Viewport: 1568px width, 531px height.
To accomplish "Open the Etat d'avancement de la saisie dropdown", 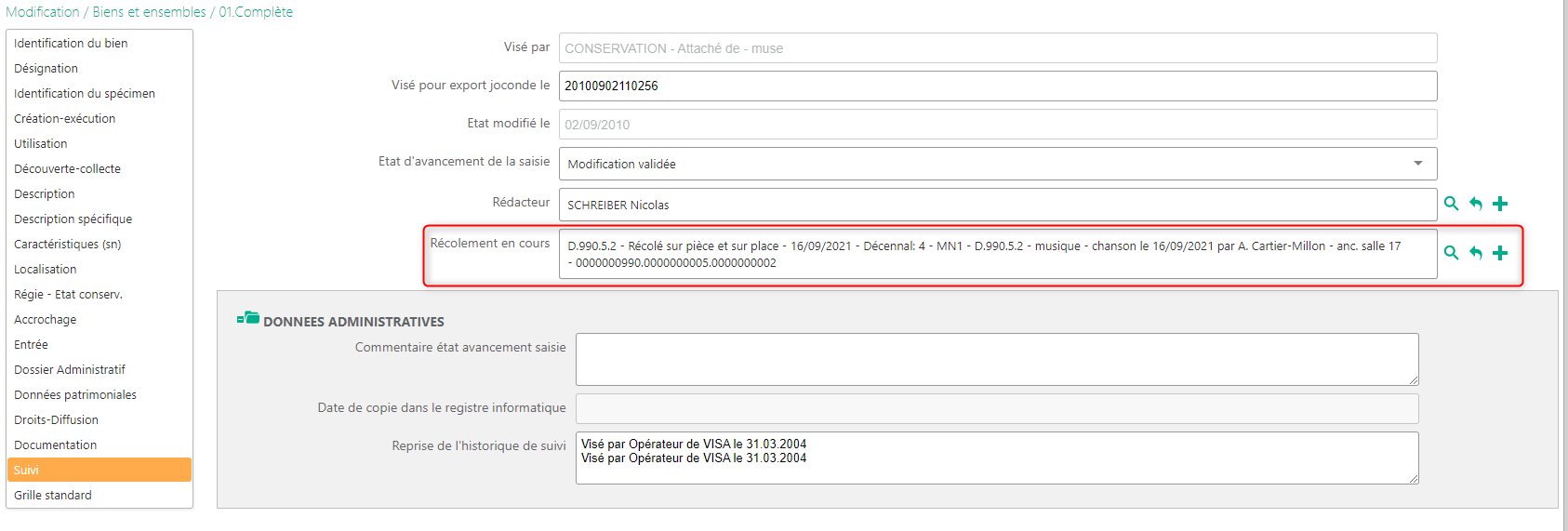I will coord(997,164).
